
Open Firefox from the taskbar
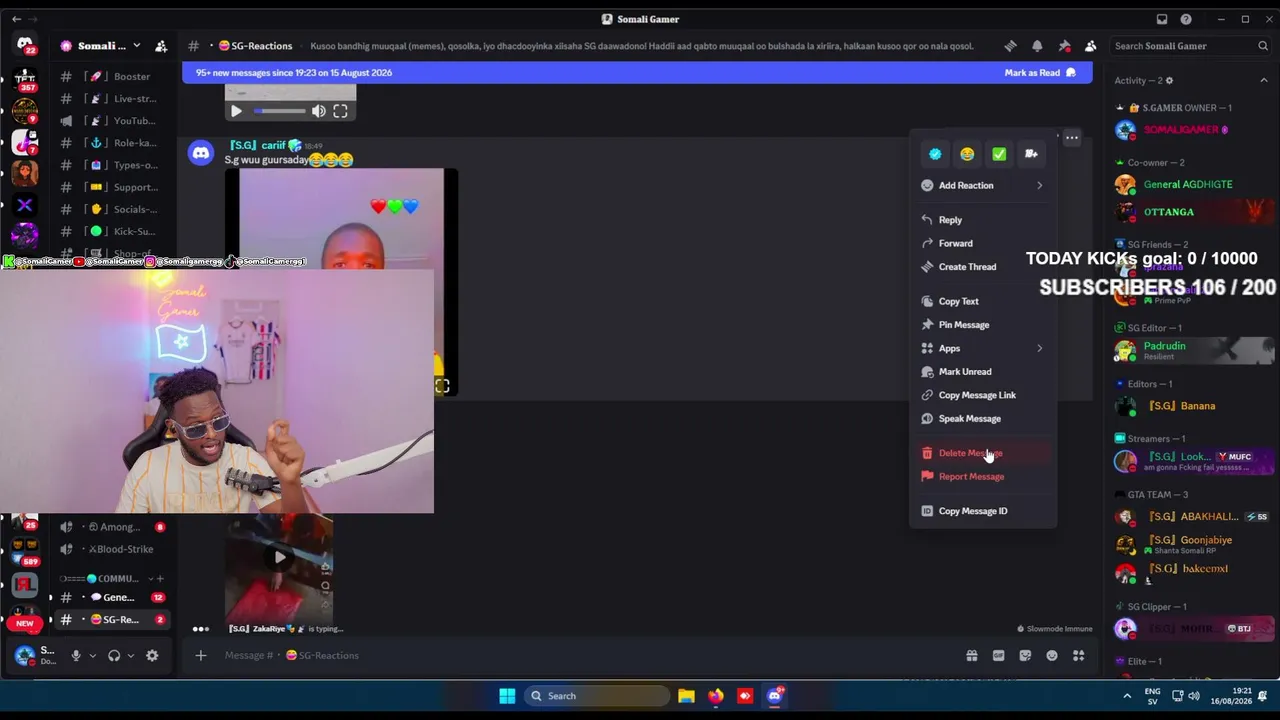[716, 696]
